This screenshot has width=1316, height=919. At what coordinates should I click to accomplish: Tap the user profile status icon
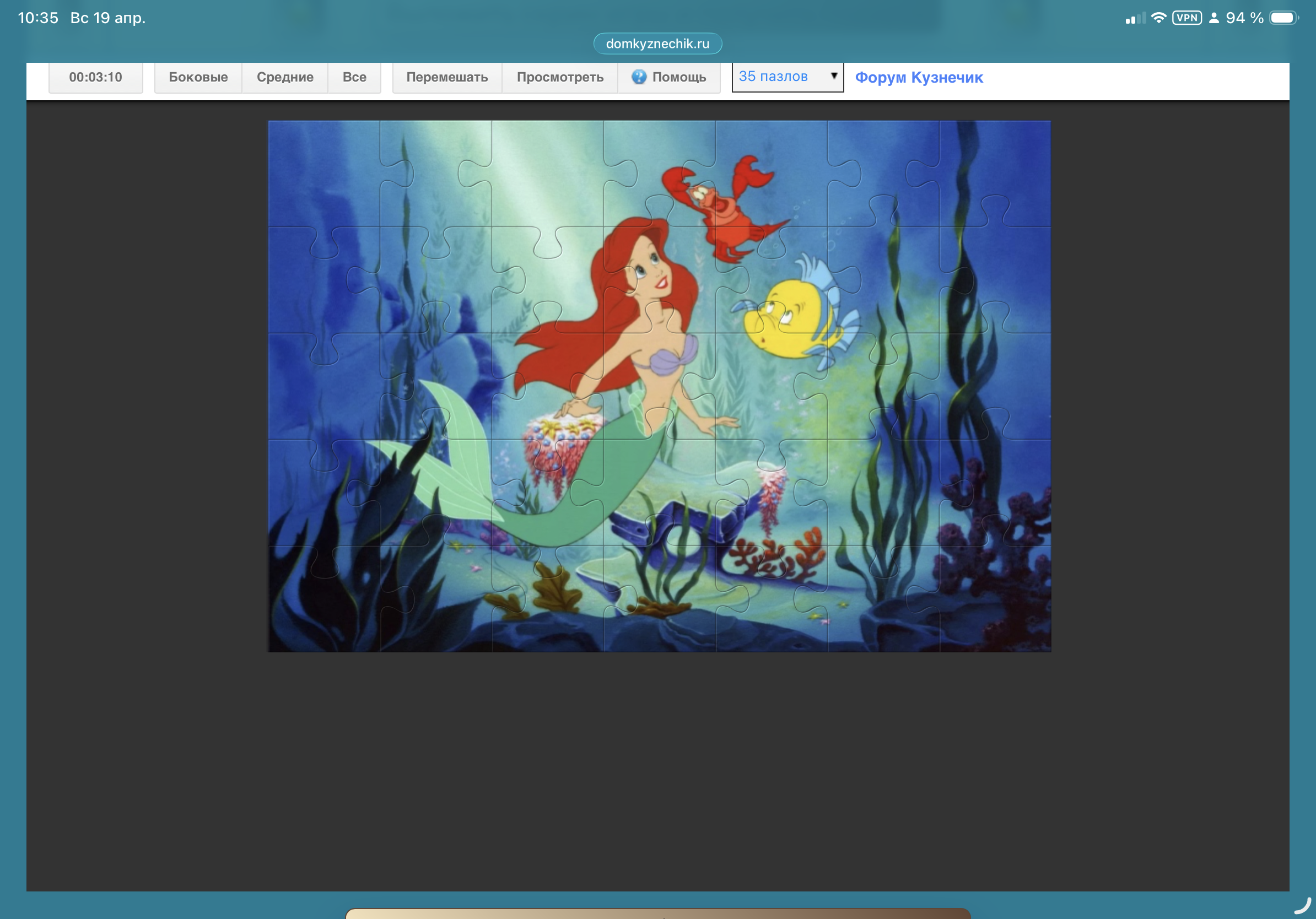(x=1213, y=18)
